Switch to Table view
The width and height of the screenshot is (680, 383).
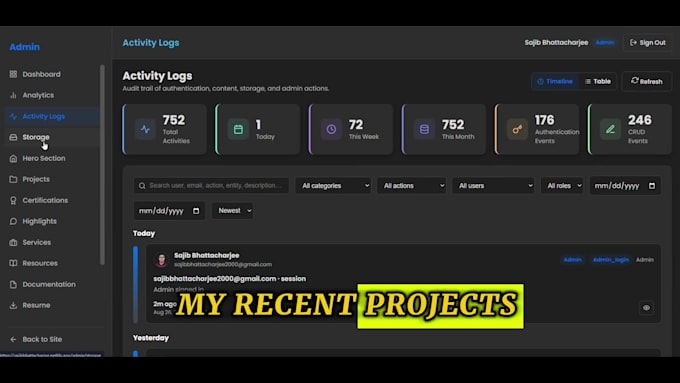tap(598, 82)
